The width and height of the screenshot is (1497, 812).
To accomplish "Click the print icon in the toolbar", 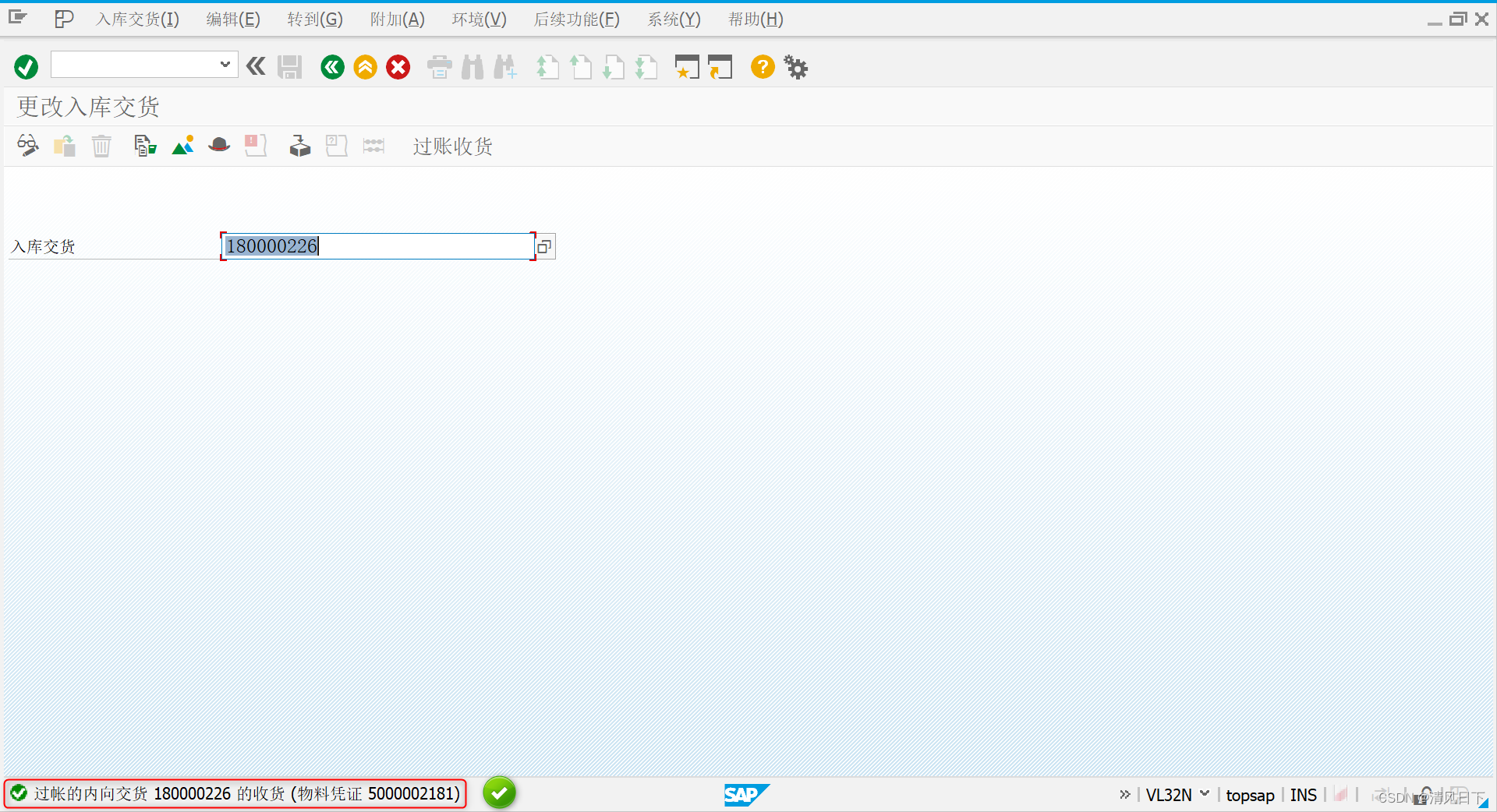I will [439, 67].
